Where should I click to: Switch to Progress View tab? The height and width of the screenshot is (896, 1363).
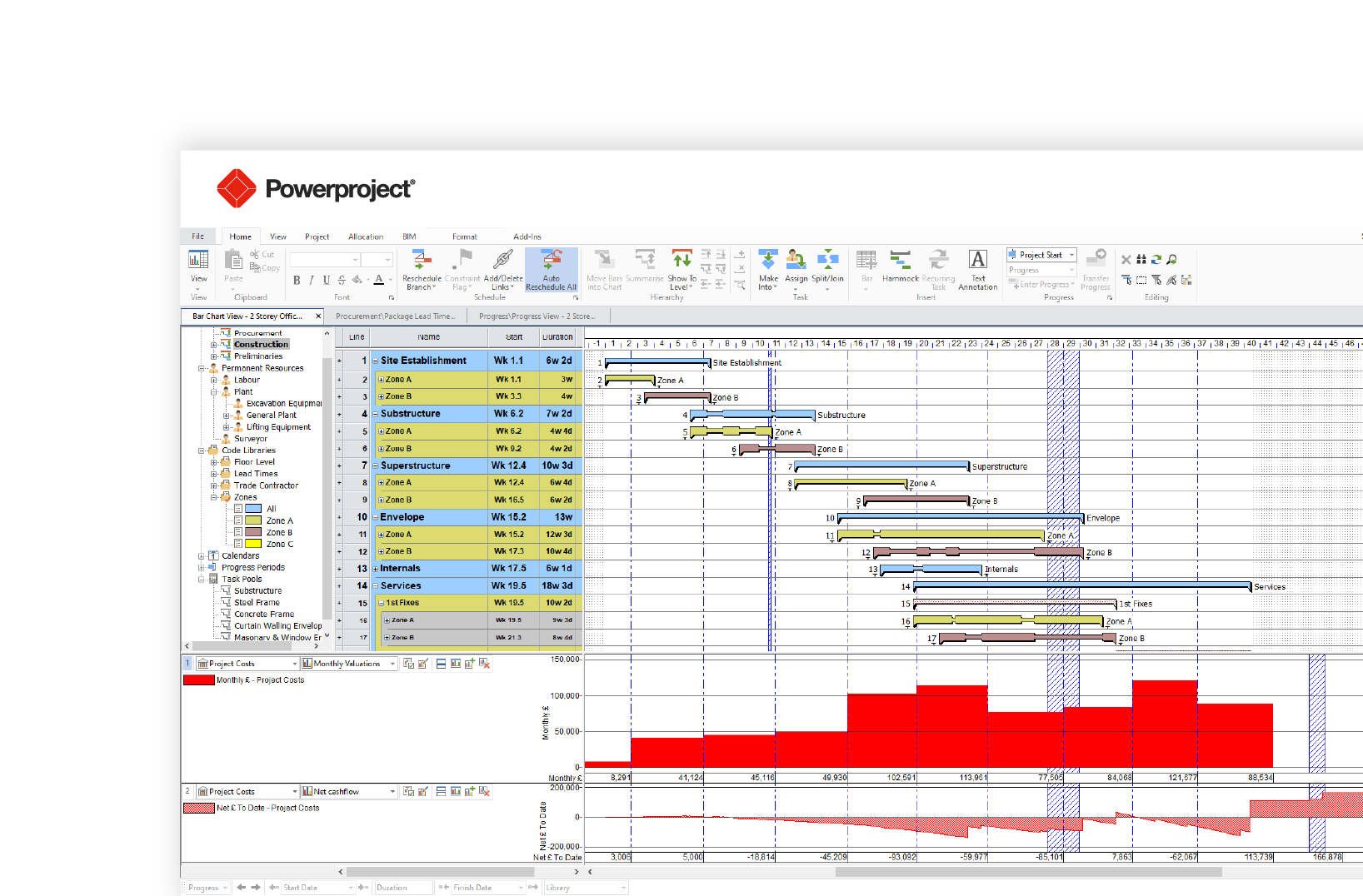(537, 316)
